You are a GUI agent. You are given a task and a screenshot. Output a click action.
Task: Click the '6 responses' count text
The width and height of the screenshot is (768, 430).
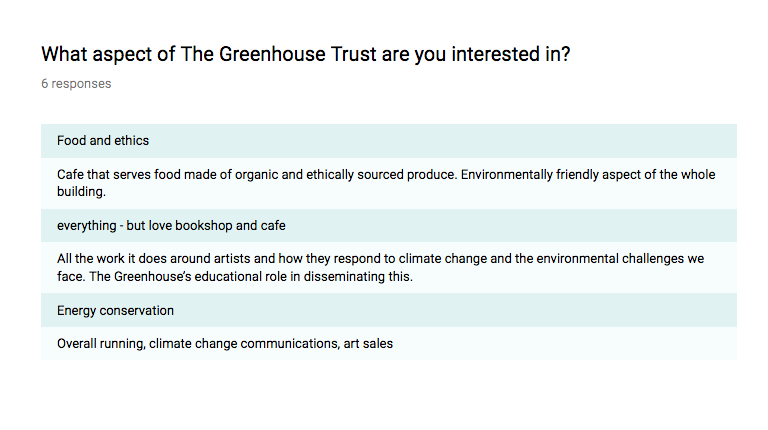click(x=76, y=84)
